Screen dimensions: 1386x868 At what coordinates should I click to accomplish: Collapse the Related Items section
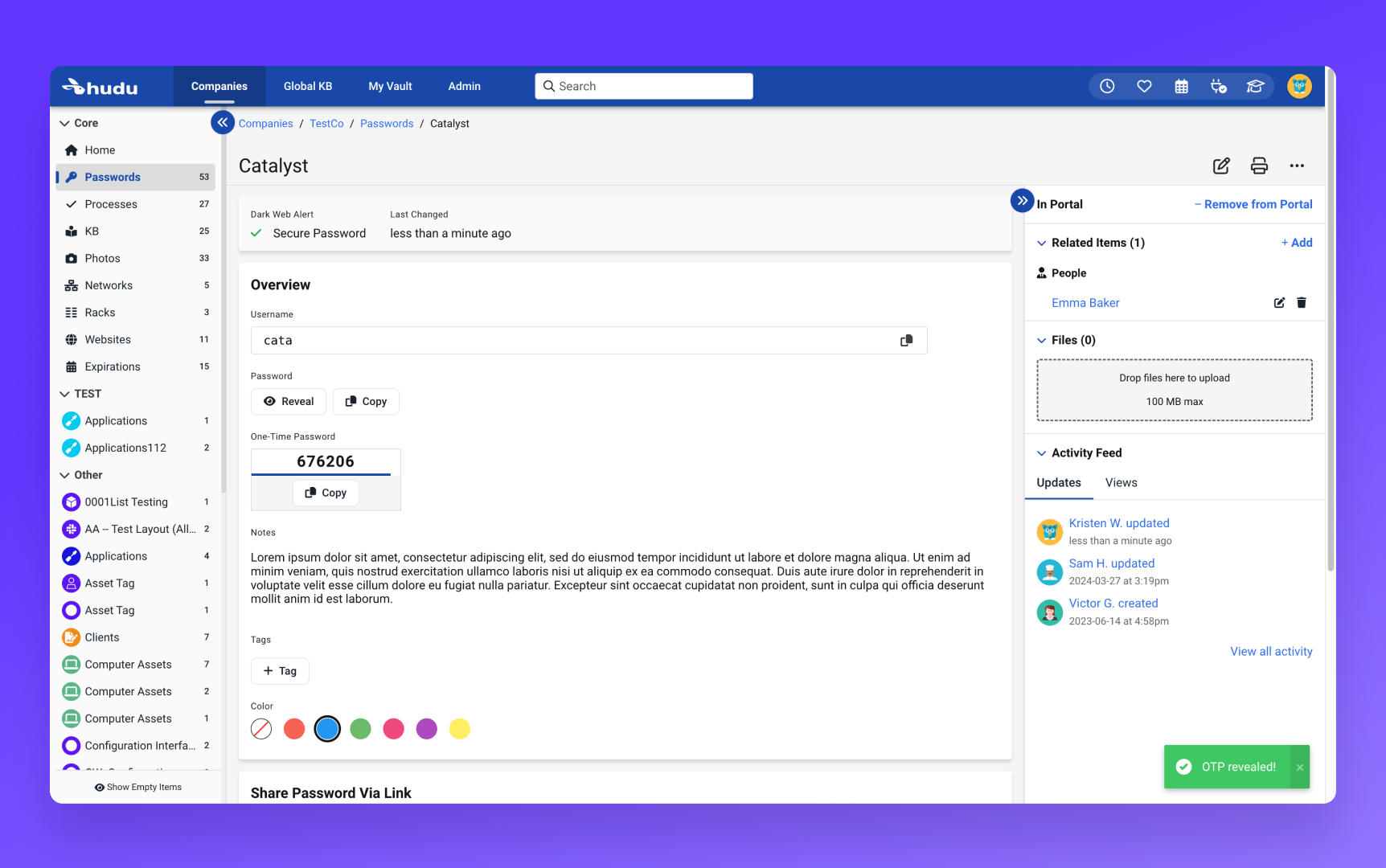[x=1042, y=243]
